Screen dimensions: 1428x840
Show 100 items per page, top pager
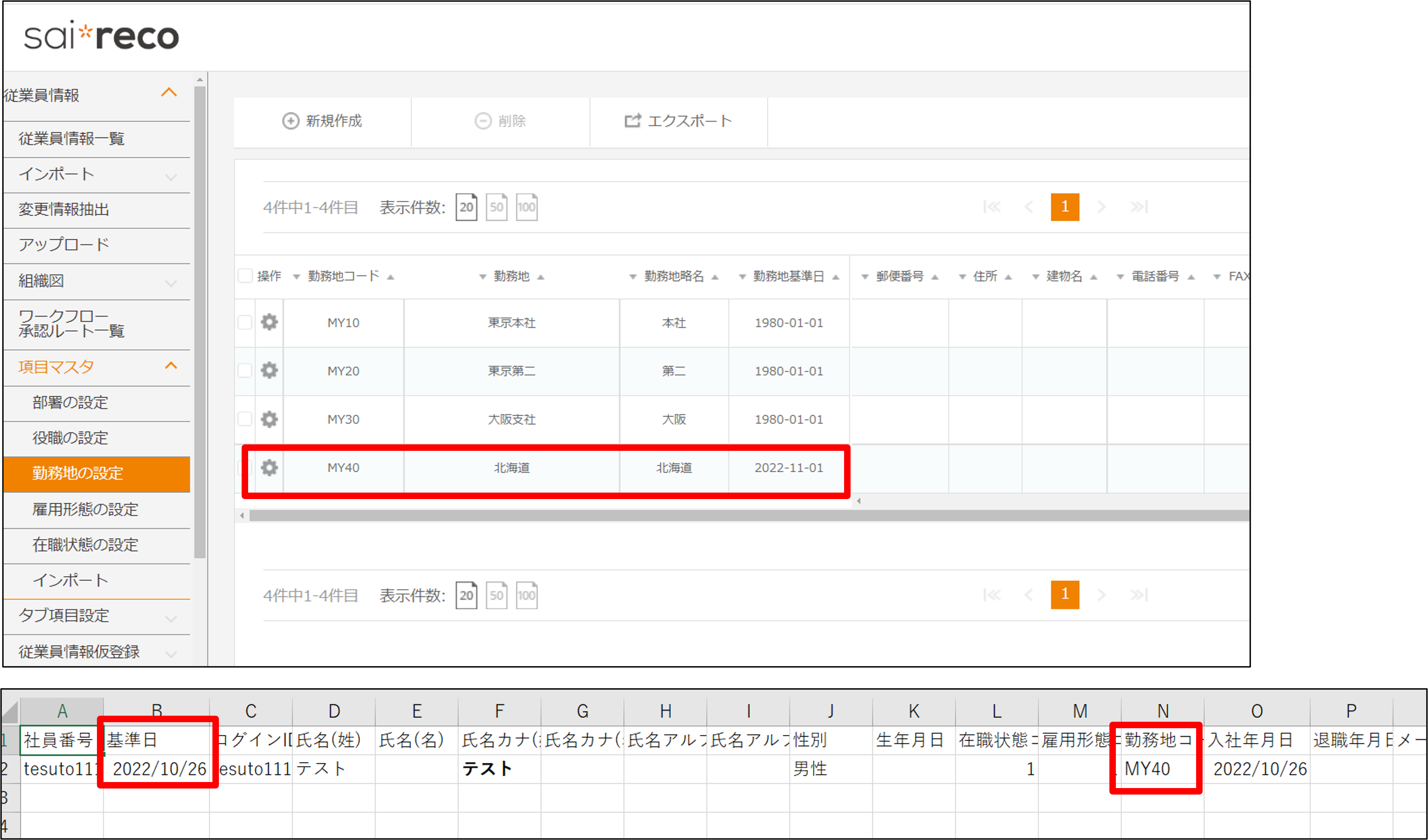[x=526, y=207]
